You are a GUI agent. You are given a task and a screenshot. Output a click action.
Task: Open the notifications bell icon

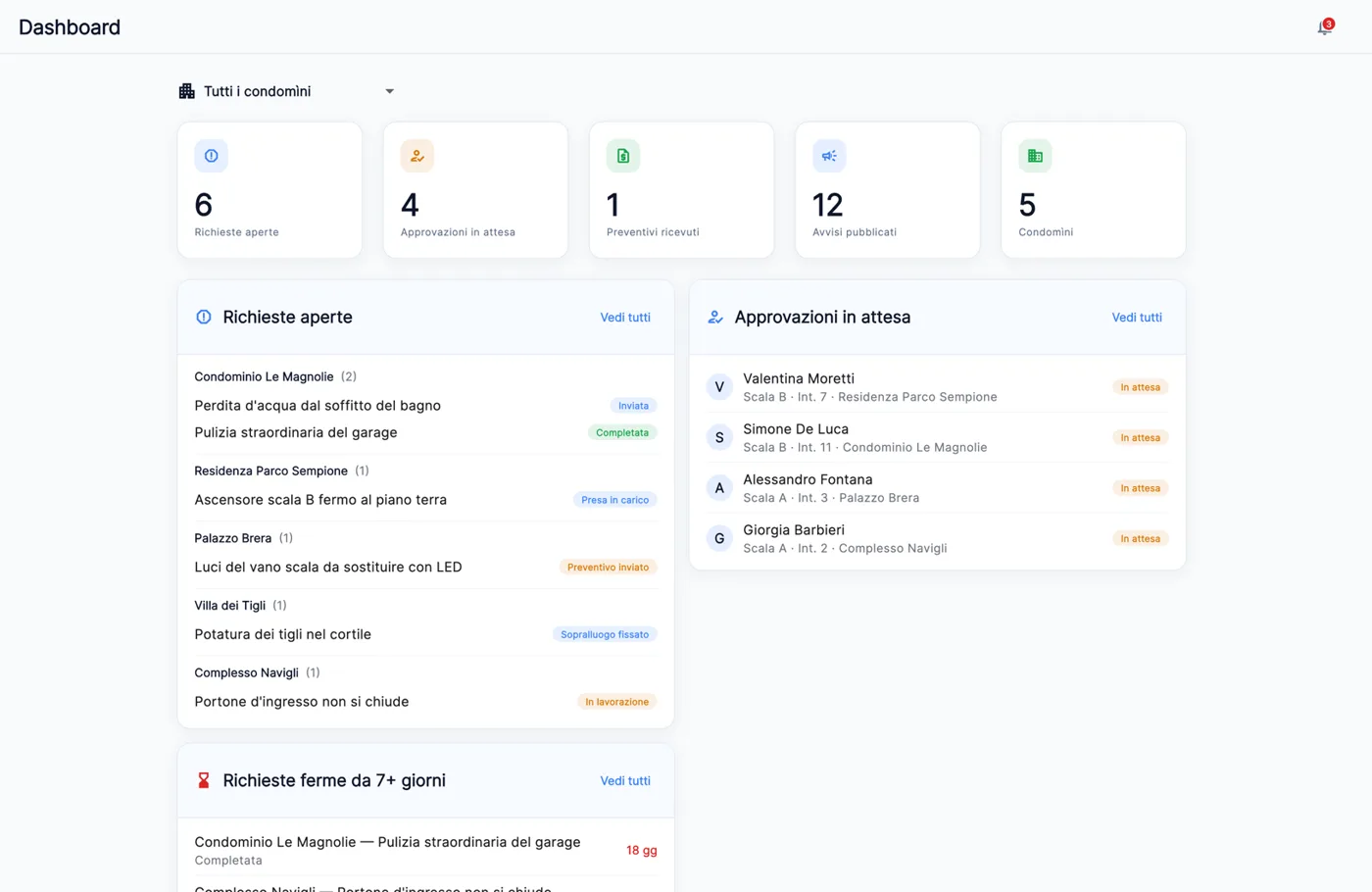coord(1324,27)
